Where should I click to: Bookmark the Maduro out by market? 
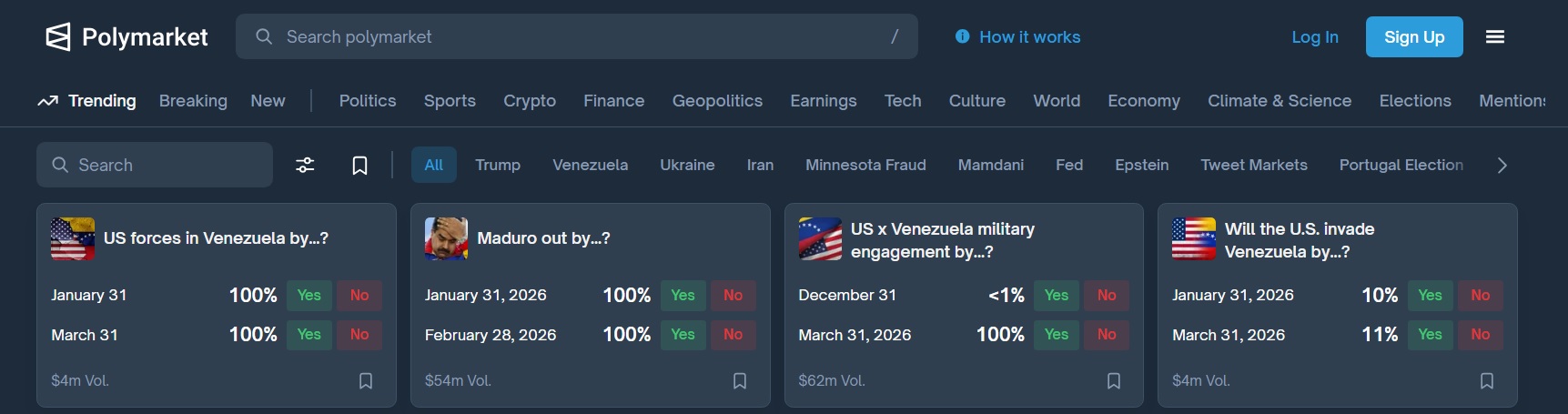coord(740,380)
